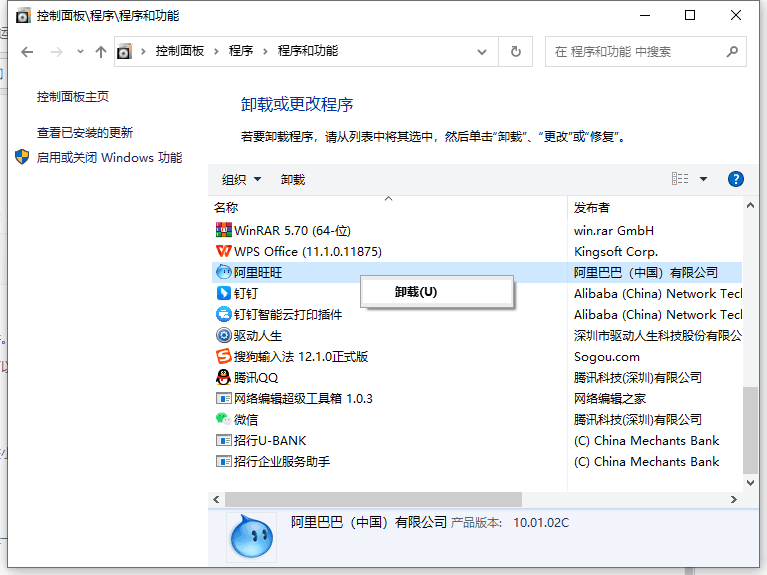Click the 微信 program icon
The width and height of the screenshot is (767, 575).
tap(224, 419)
